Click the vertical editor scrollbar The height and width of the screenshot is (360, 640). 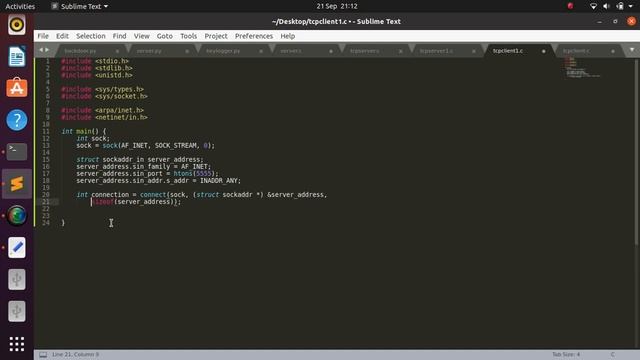(x=636, y=151)
